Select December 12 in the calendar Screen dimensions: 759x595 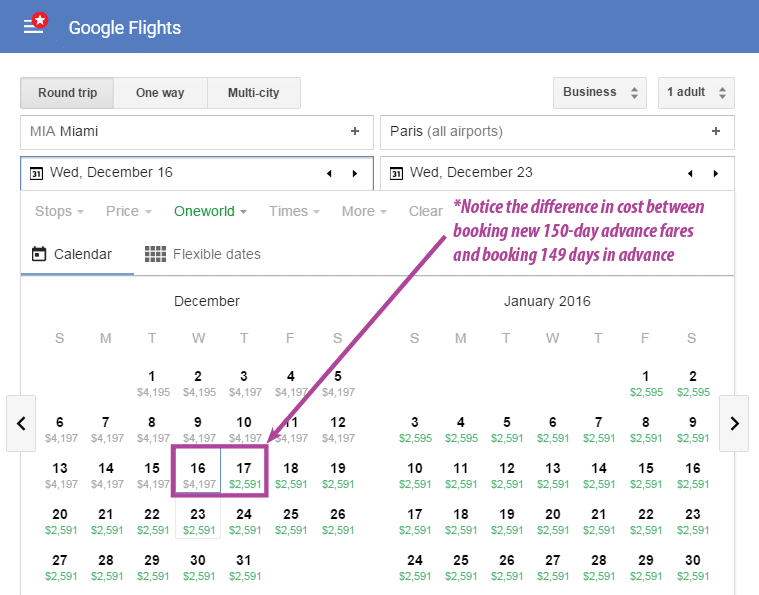point(338,429)
